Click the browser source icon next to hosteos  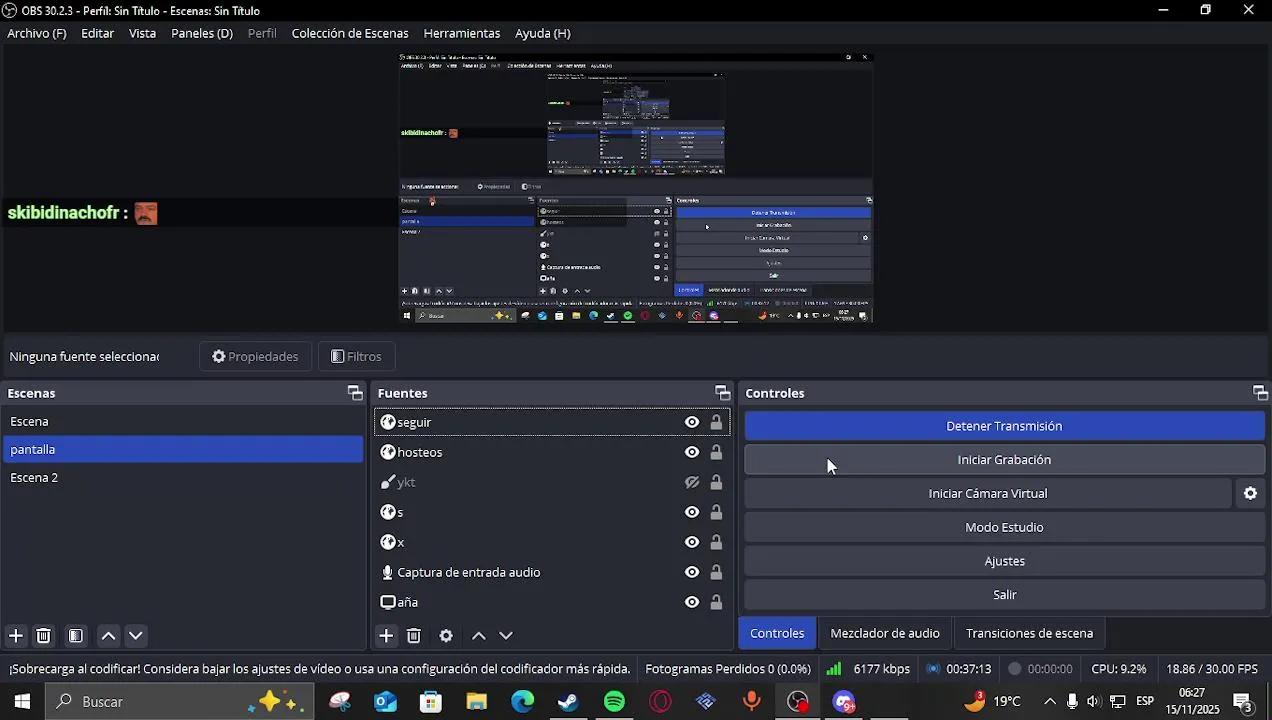(x=388, y=452)
